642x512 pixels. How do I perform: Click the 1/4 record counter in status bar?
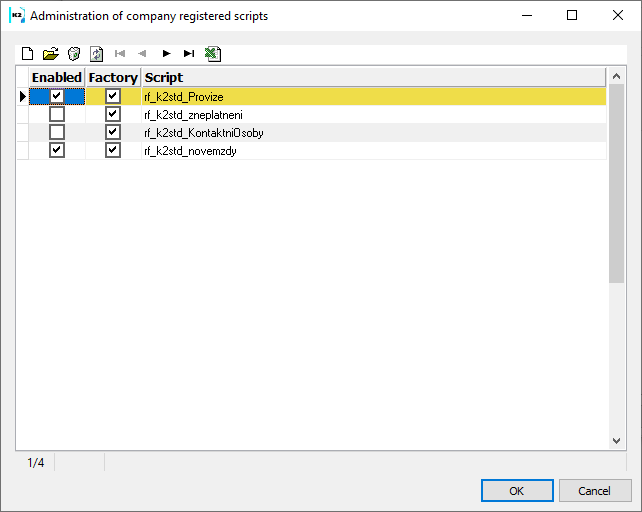(36, 462)
